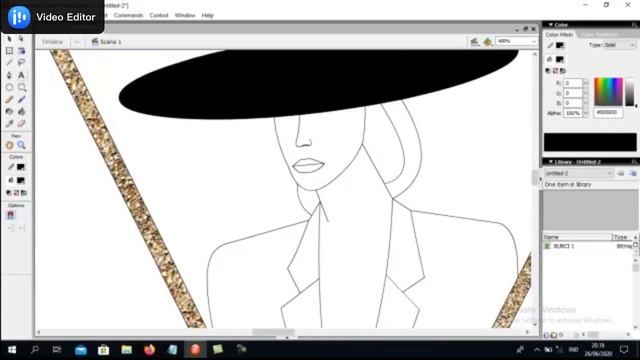640x360 pixels.
Task: Open toolbox stroke color swatch
Action: 20,167
